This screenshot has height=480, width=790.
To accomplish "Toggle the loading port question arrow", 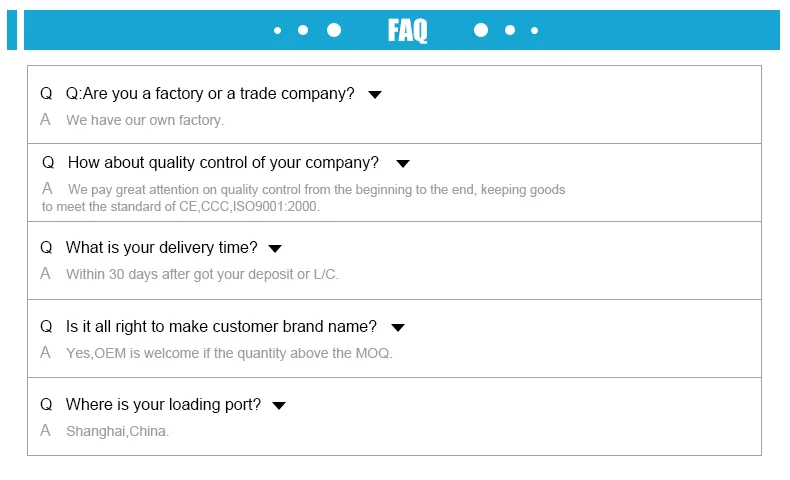I will point(279,406).
